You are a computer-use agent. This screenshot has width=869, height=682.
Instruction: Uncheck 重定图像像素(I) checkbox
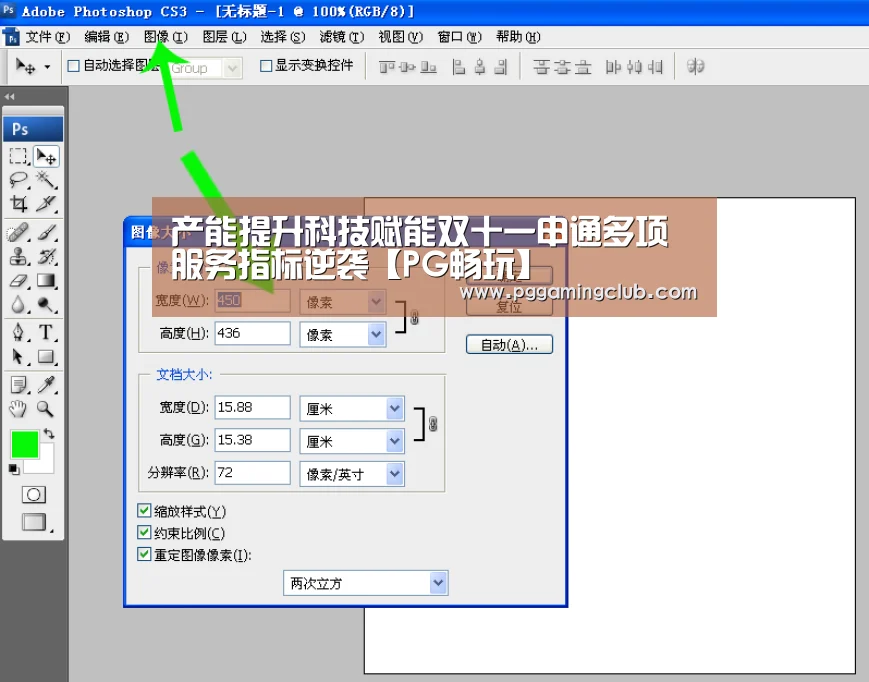pos(144,554)
